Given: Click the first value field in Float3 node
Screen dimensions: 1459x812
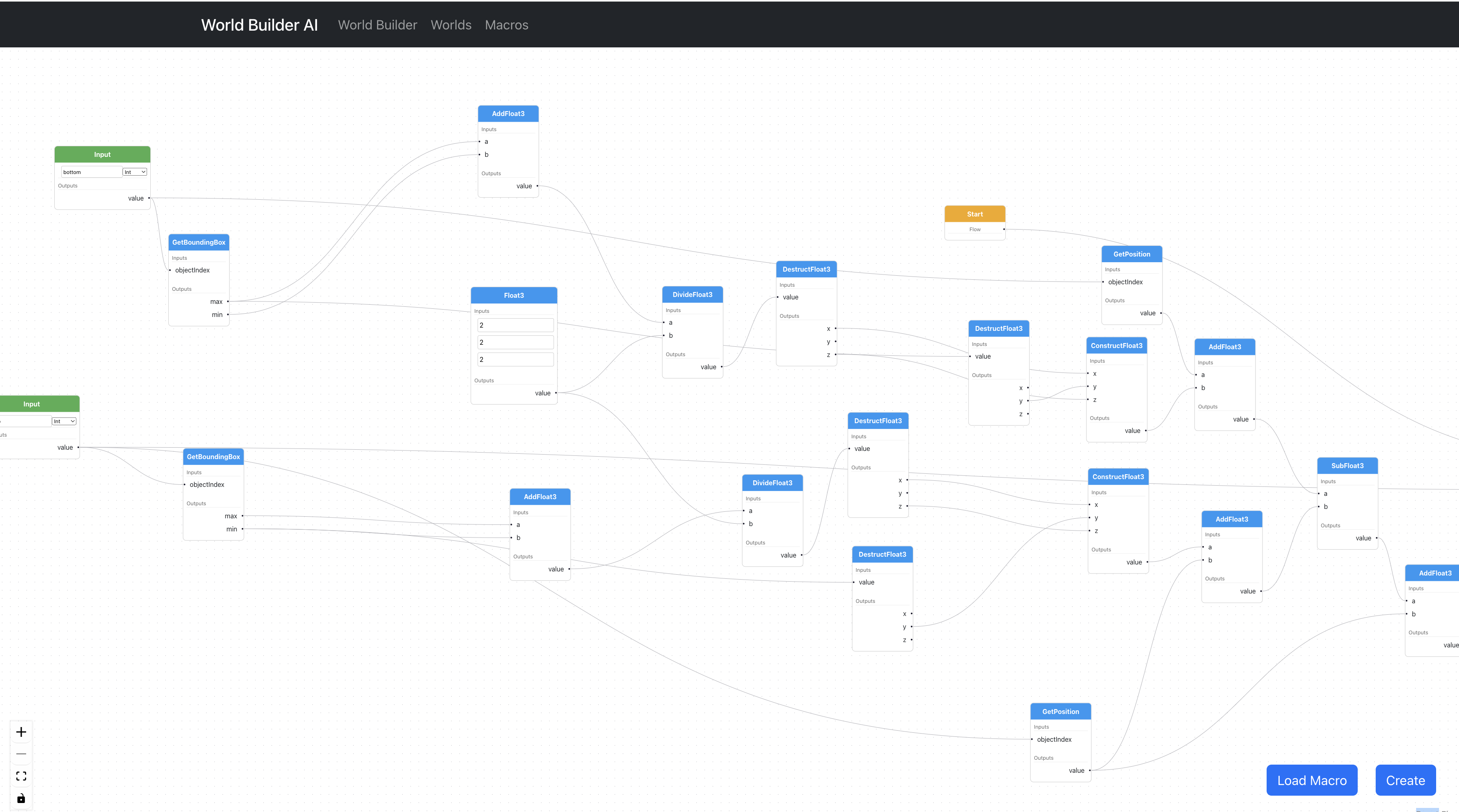Looking at the screenshot, I should pyautogui.click(x=515, y=325).
